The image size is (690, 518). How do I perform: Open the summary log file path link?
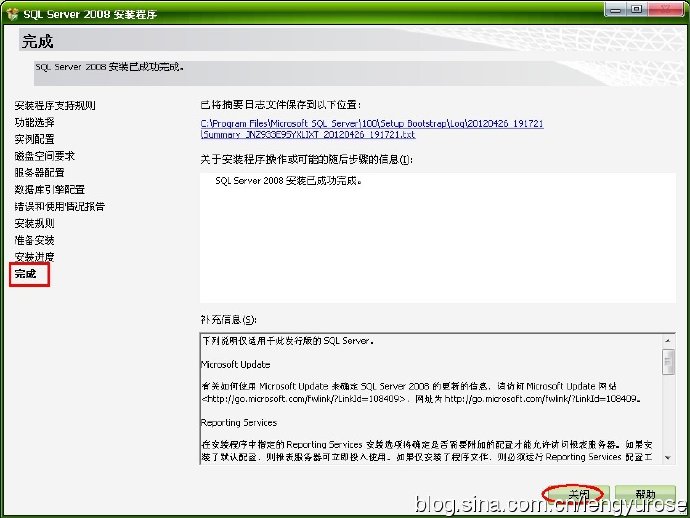[x=372, y=129]
